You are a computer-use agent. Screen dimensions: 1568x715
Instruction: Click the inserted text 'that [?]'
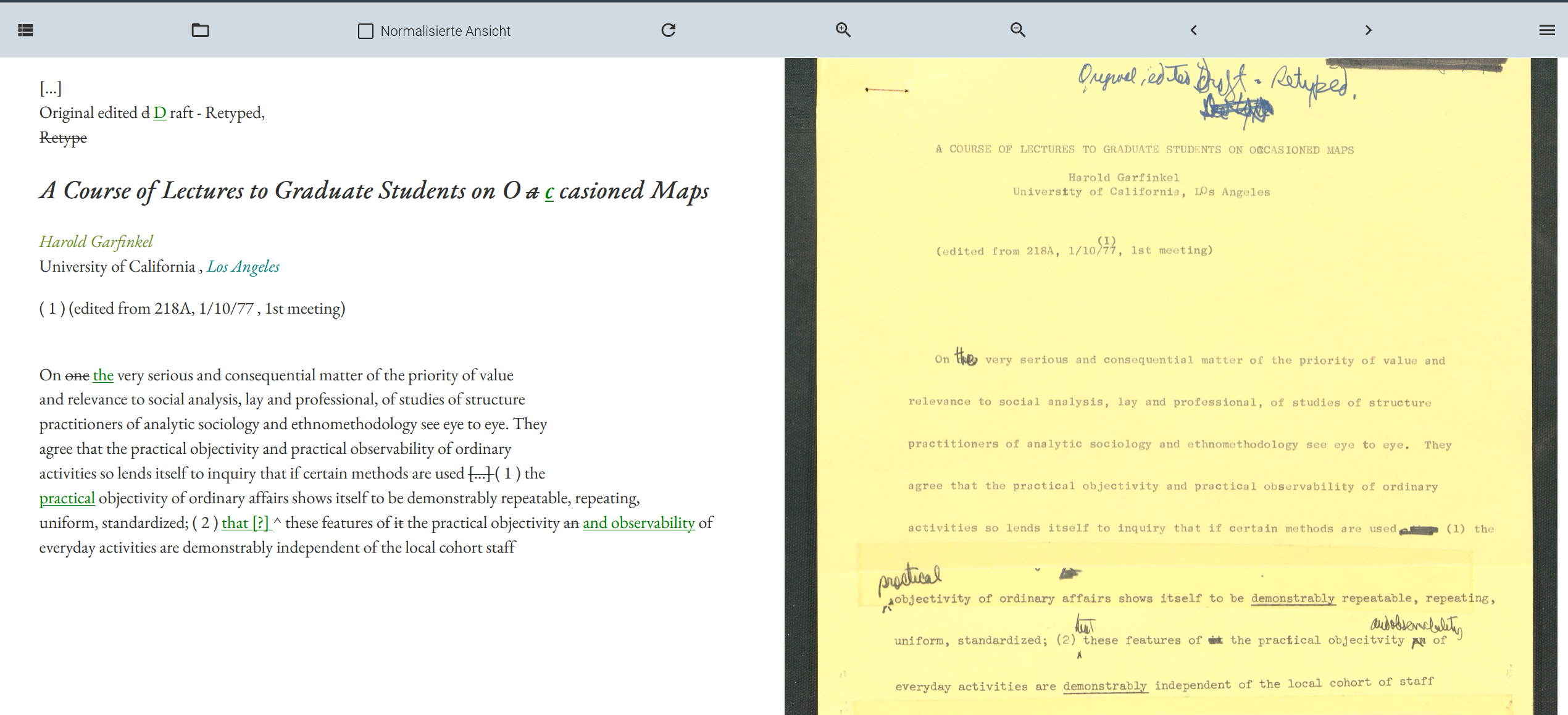coord(246,523)
